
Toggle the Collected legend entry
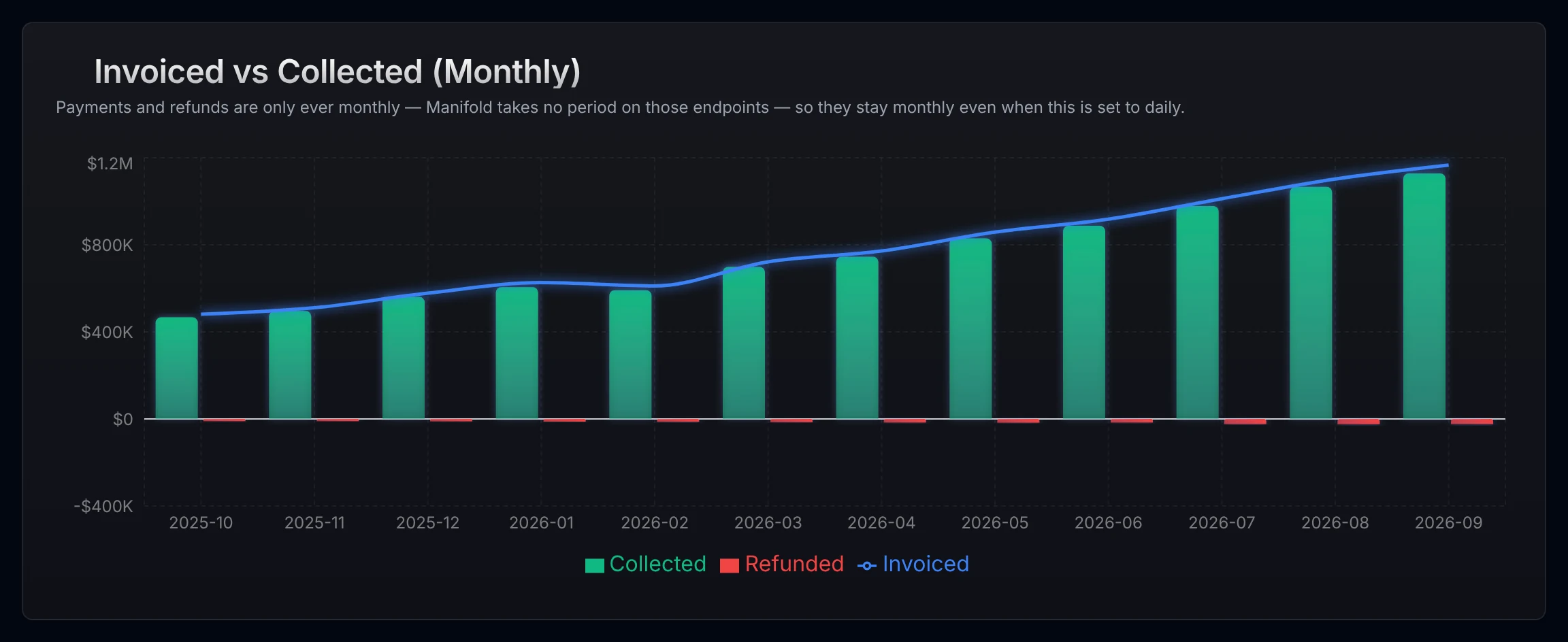pyautogui.click(x=646, y=564)
